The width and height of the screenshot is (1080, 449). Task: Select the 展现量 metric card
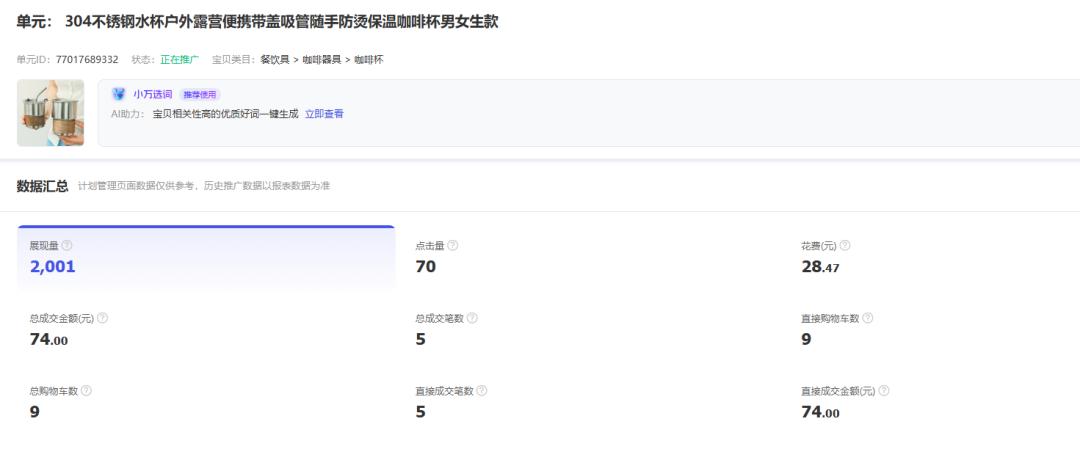point(206,258)
